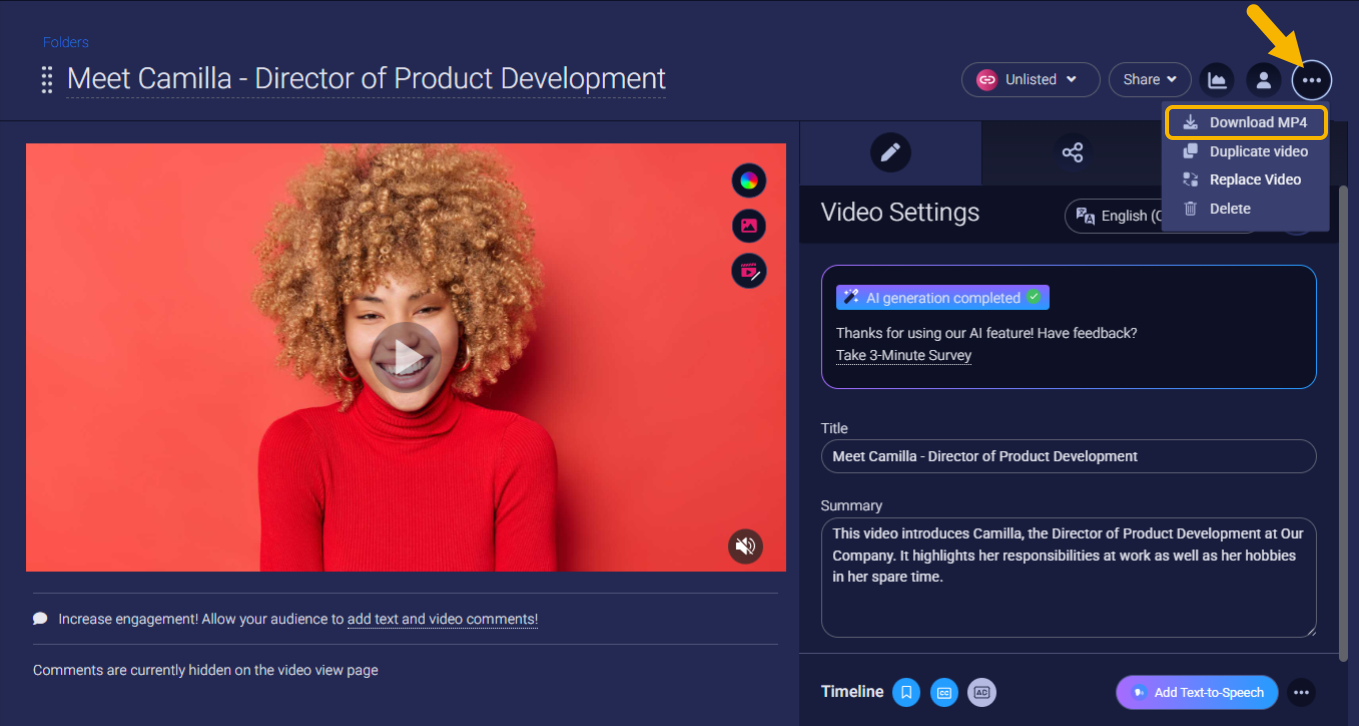This screenshot has height=726, width=1359.
Task: Open the Unlisted privacy dropdown
Action: 1030,80
